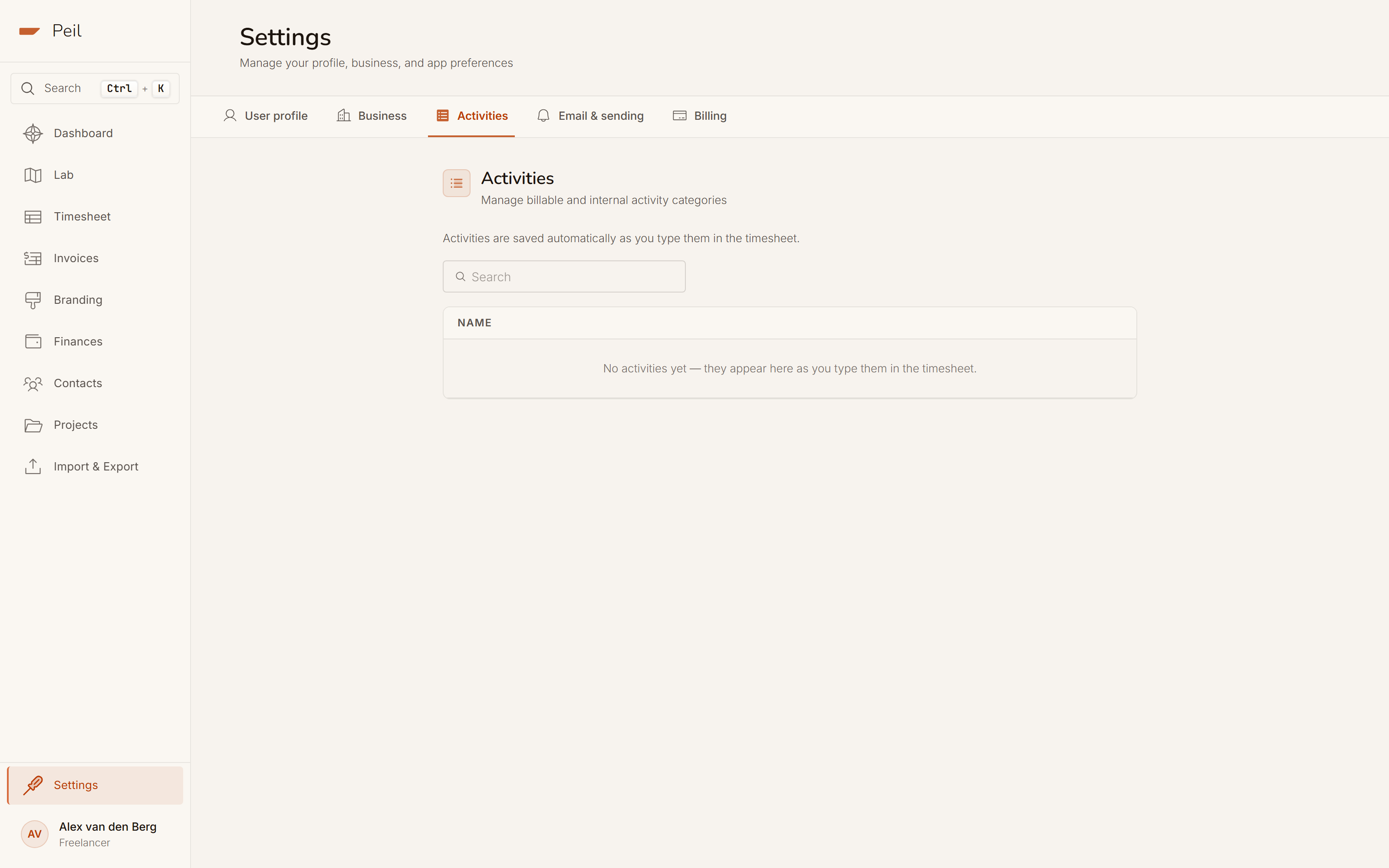Click the Email & sending bell icon
1389x868 pixels.
click(x=543, y=116)
